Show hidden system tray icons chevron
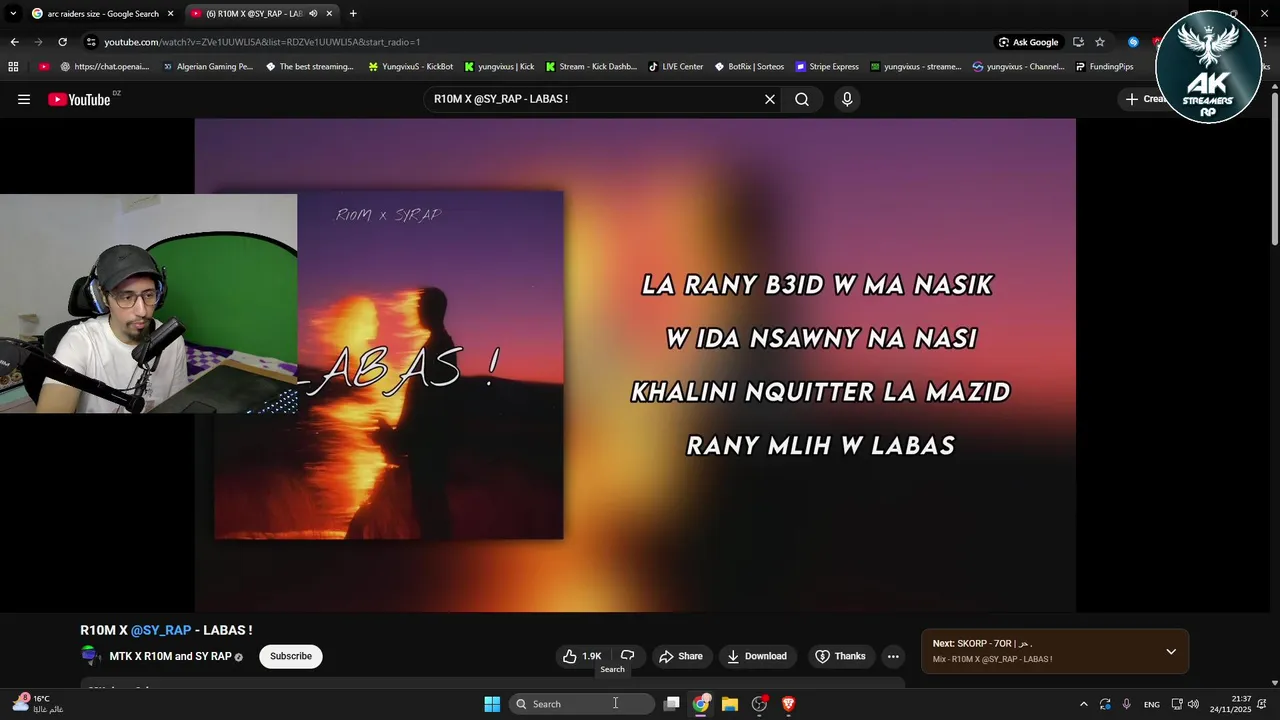Image resolution: width=1280 pixels, height=720 pixels. (x=1083, y=704)
